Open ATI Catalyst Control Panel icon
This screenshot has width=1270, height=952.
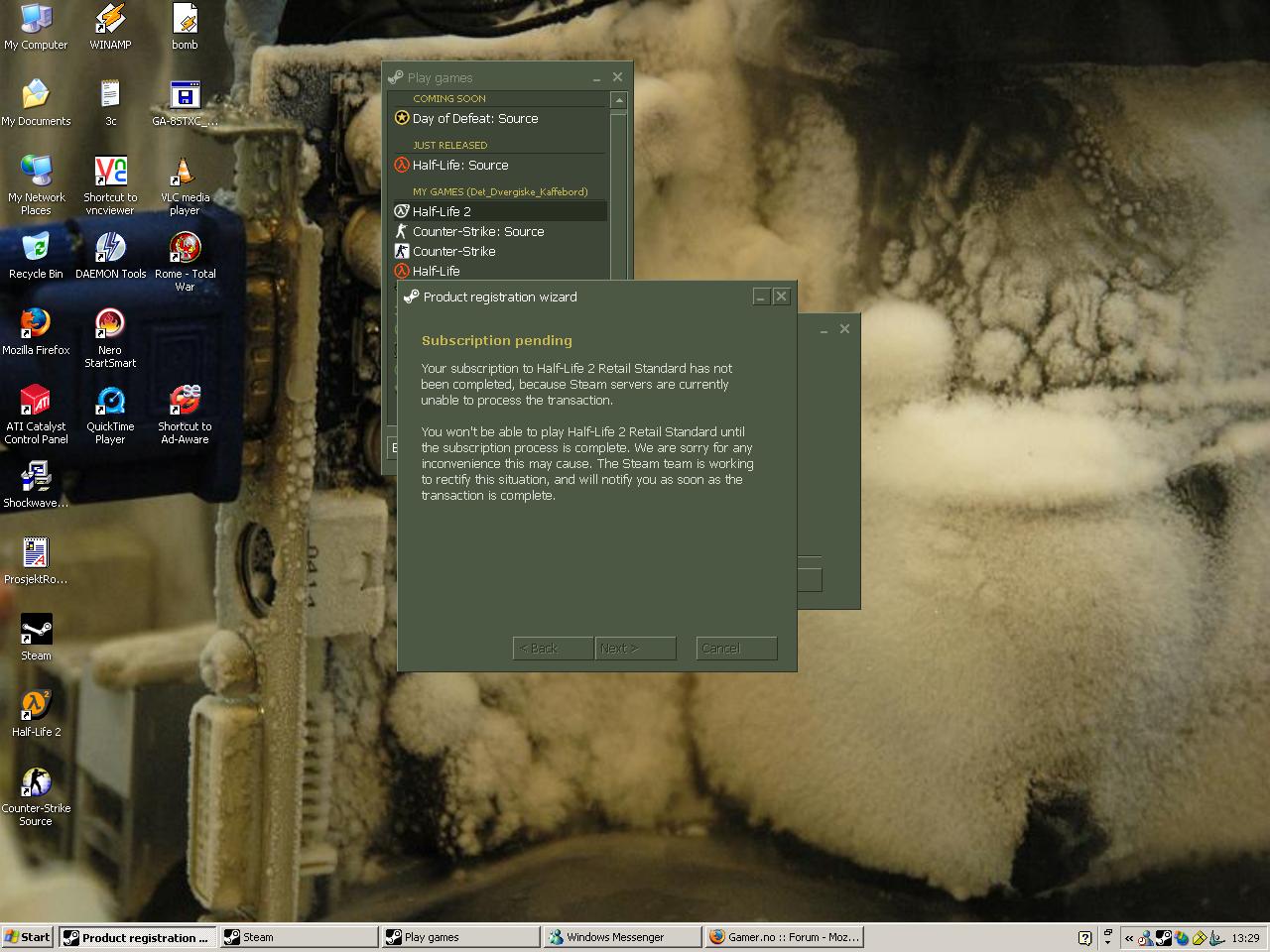point(36,415)
